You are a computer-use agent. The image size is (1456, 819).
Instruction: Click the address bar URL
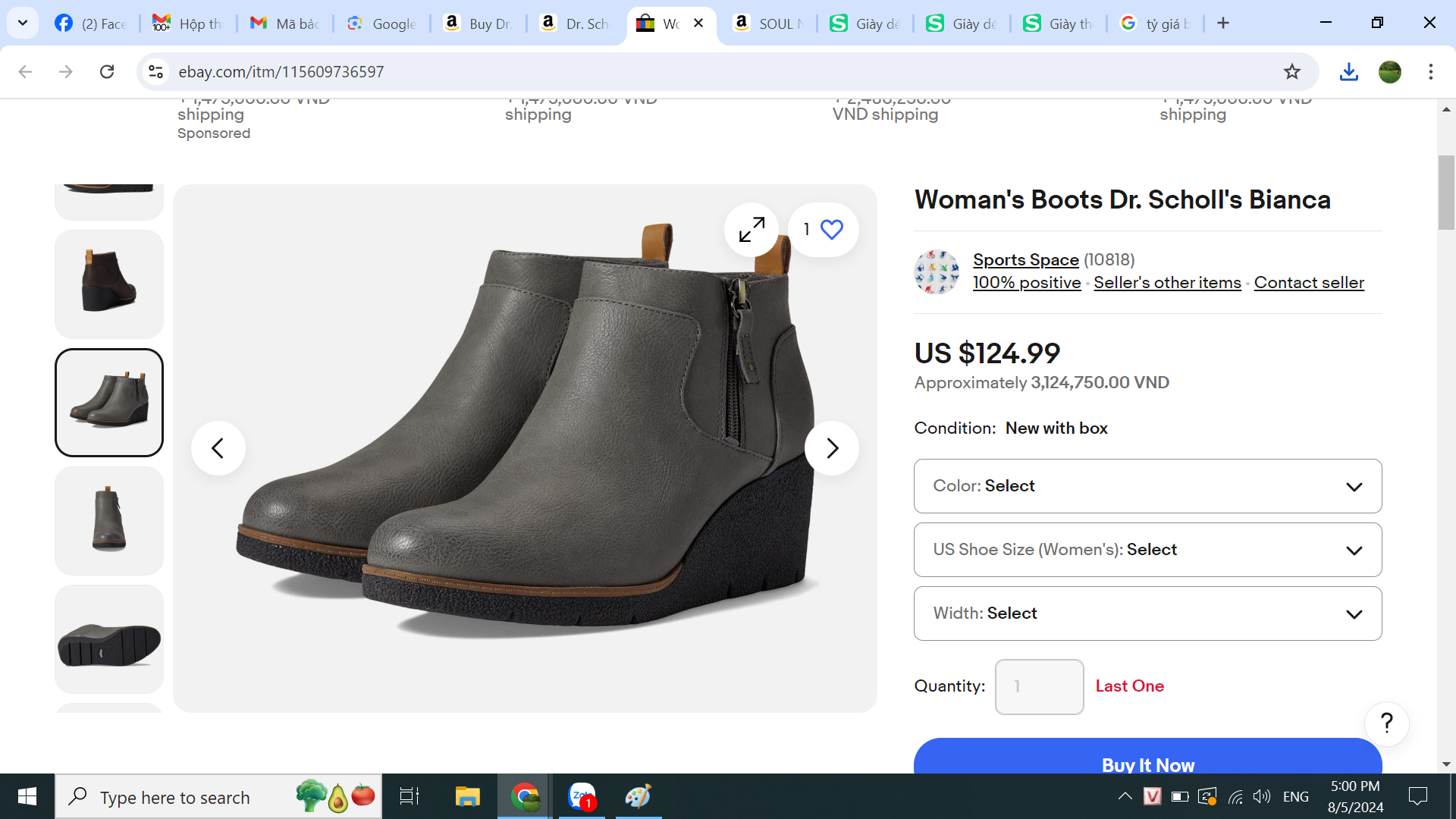(281, 71)
